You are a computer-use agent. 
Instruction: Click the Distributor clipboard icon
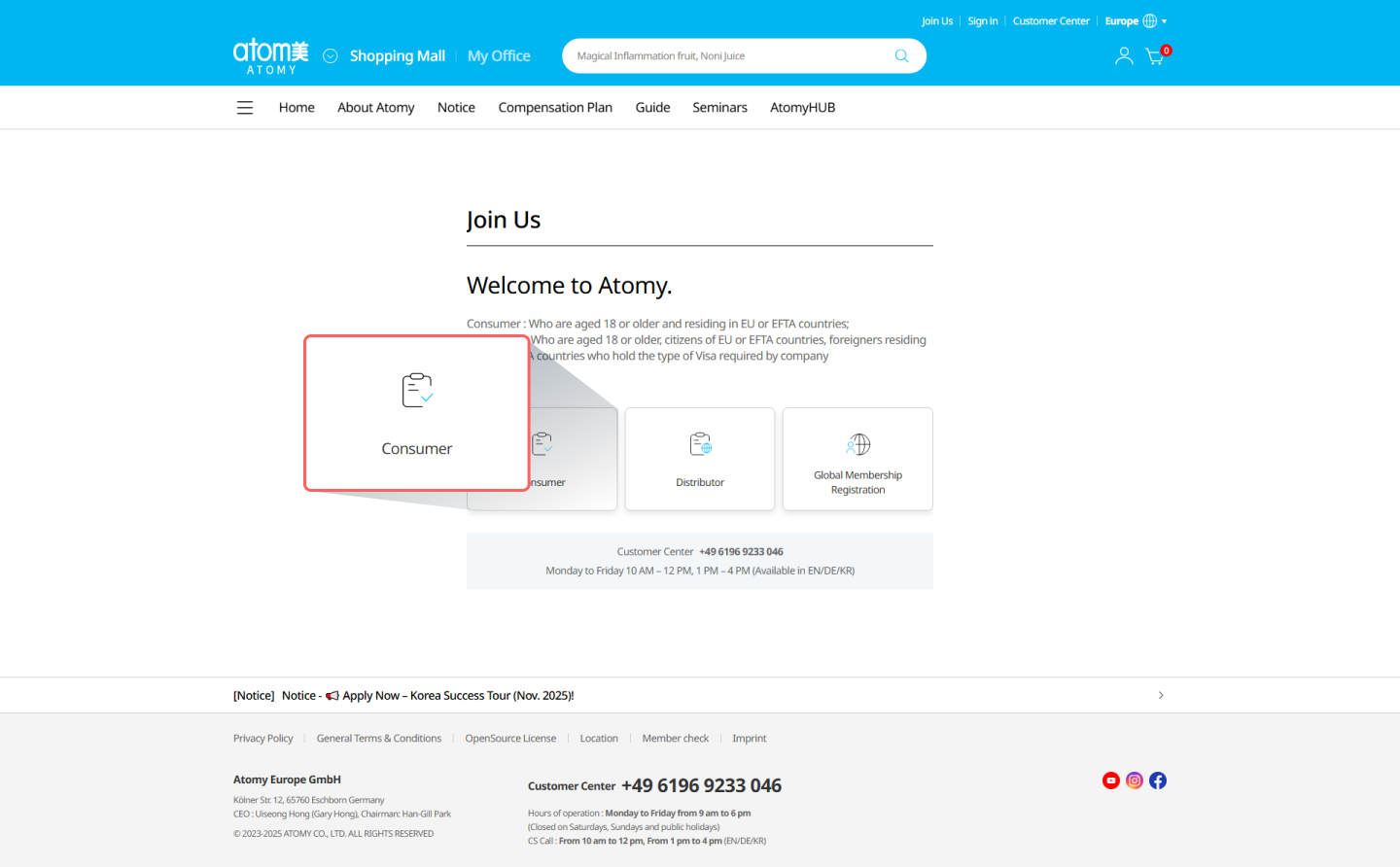pyautogui.click(x=700, y=444)
